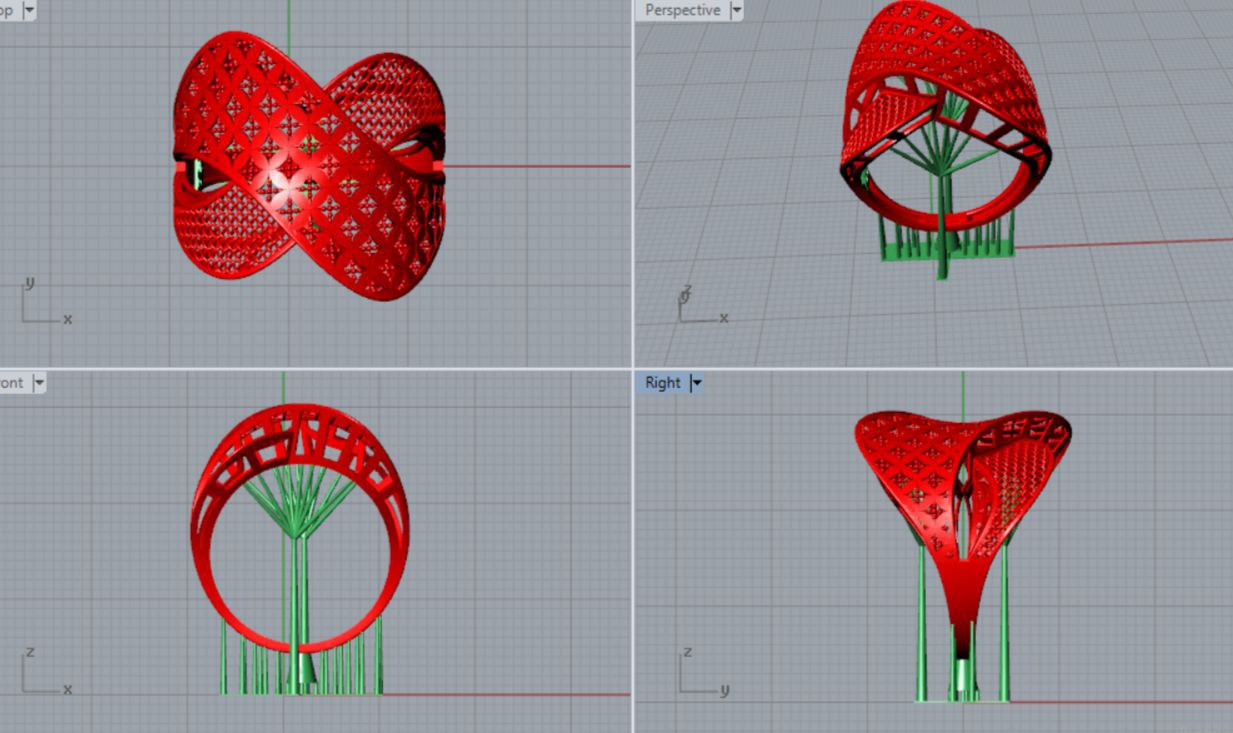Open the Perspective viewport dropdown arrow
Viewport: 1233px width, 733px height.
tap(737, 10)
